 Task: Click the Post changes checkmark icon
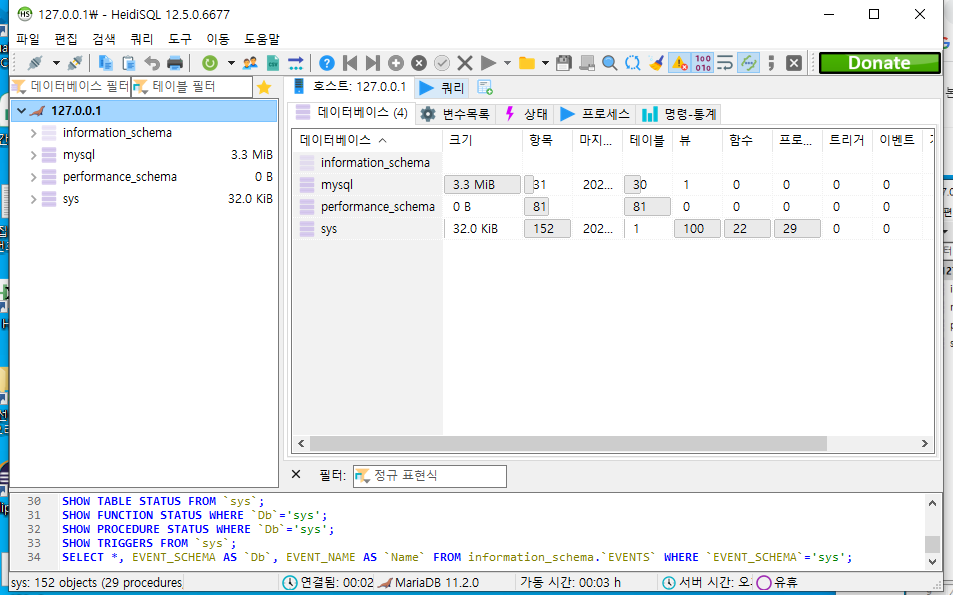point(442,63)
